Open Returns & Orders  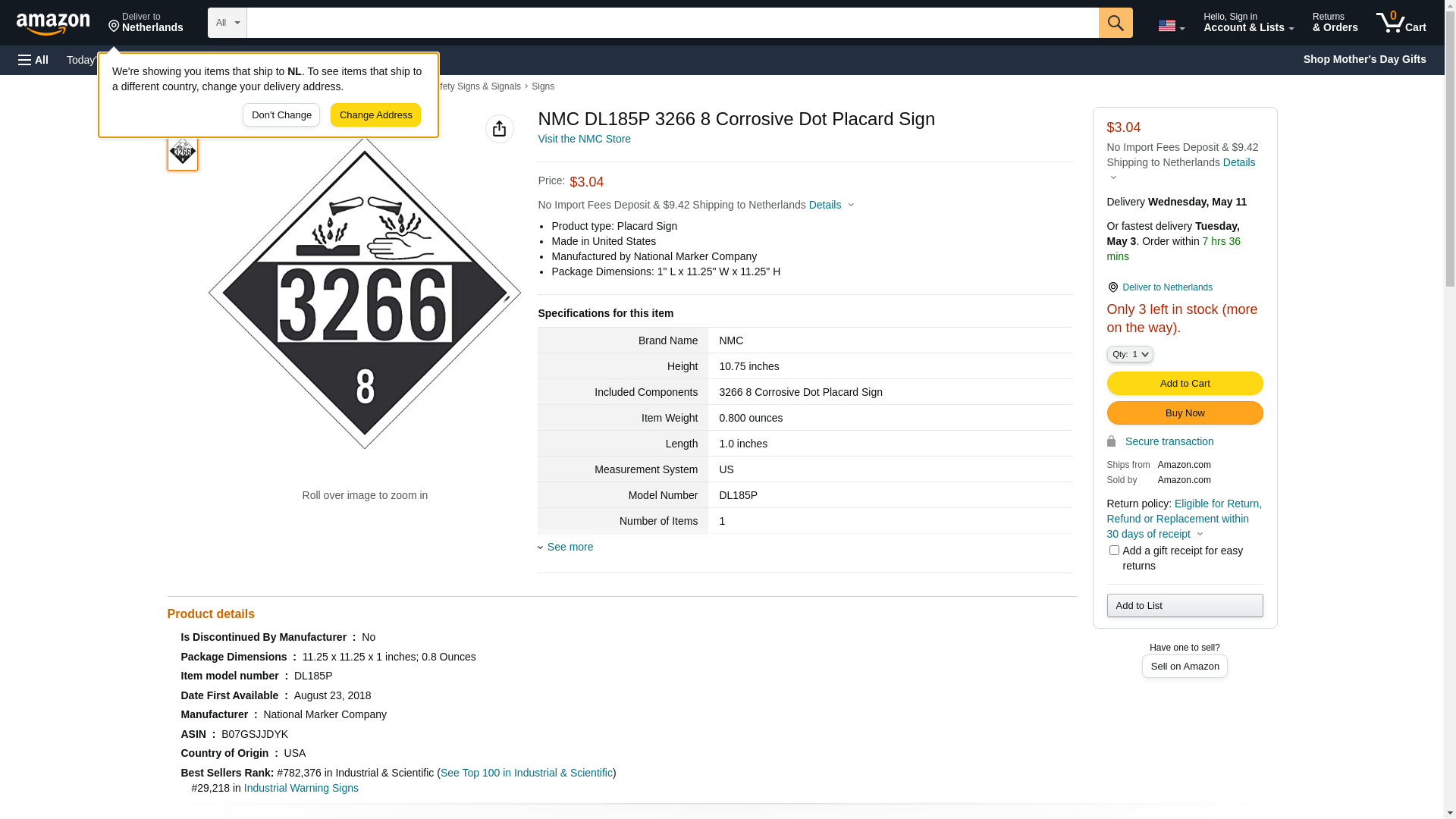pyautogui.click(x=1335, y=23)
